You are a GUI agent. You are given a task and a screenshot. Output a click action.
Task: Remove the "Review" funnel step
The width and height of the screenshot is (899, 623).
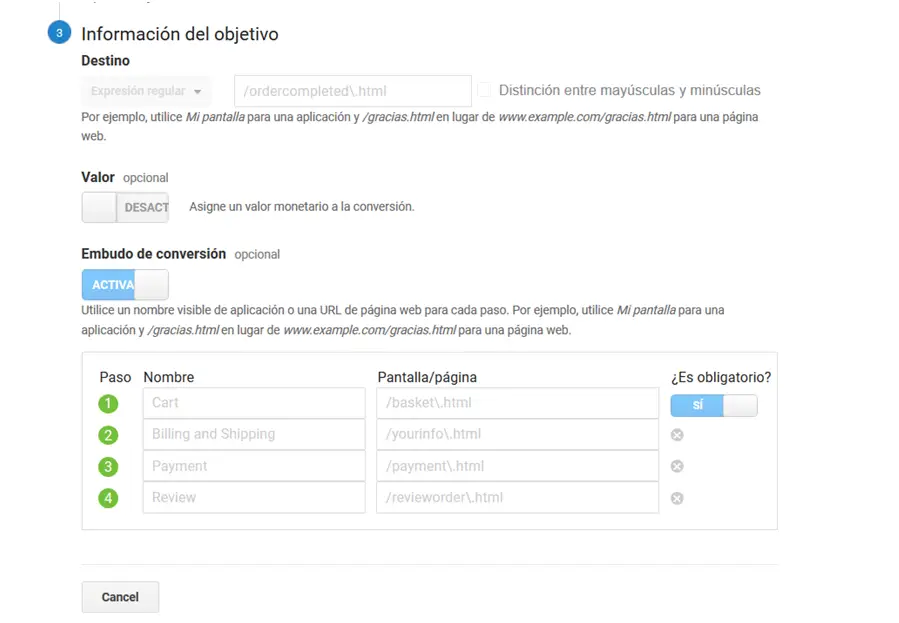coord(677,498)
